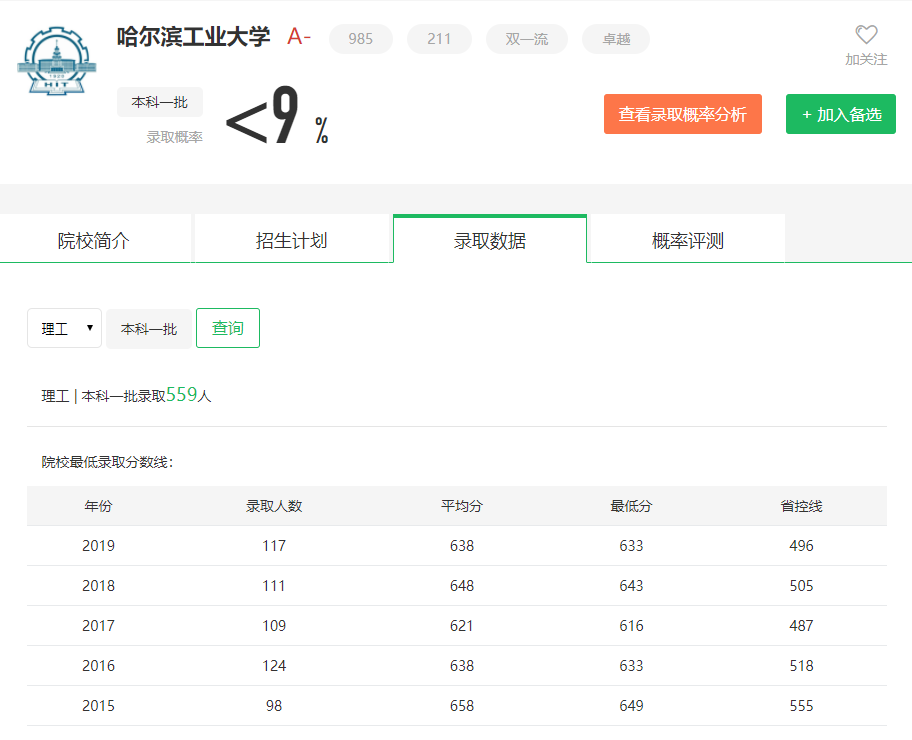
Task: Click the 本科一批 filter next to 查询
Action: [x=149, y=329]
